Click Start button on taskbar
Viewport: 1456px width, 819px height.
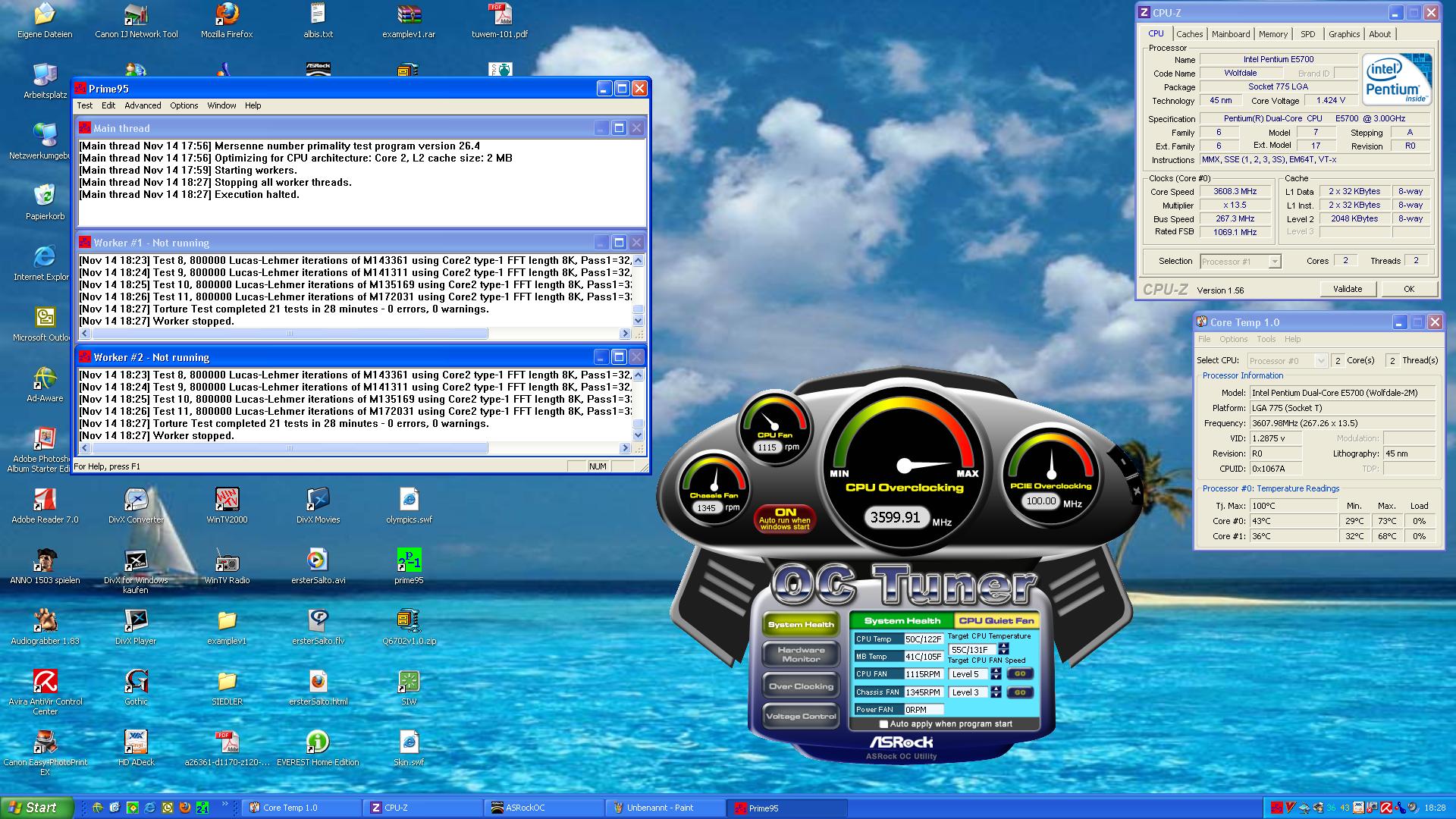coord(37,808)
